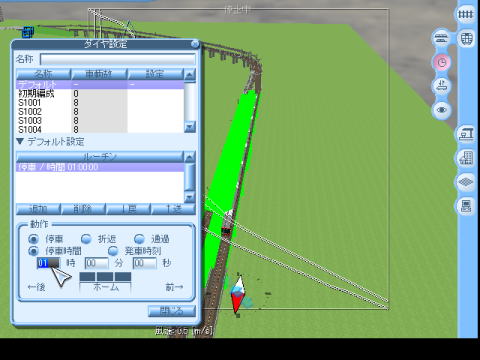Image resolution: width=480 pixels, height=360 pixels.
Task: Click the blue camera marker icon
Action: tap(28, 32)
